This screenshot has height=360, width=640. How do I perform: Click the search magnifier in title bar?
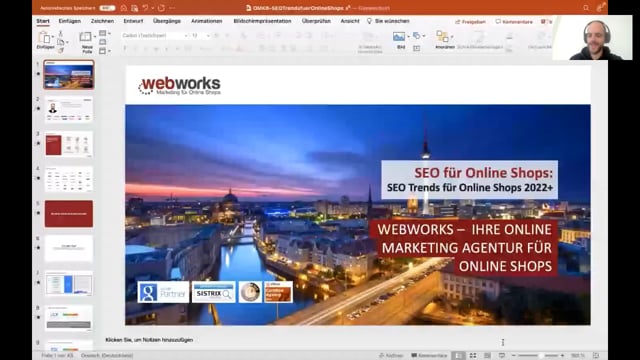coord(586,8)
